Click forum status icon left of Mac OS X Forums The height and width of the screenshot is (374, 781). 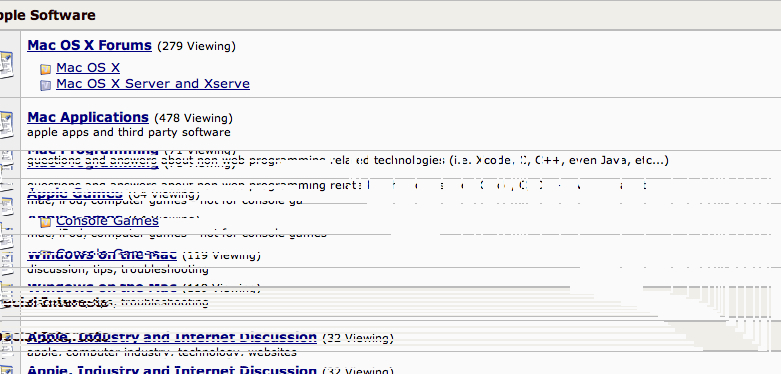[6, 65]
